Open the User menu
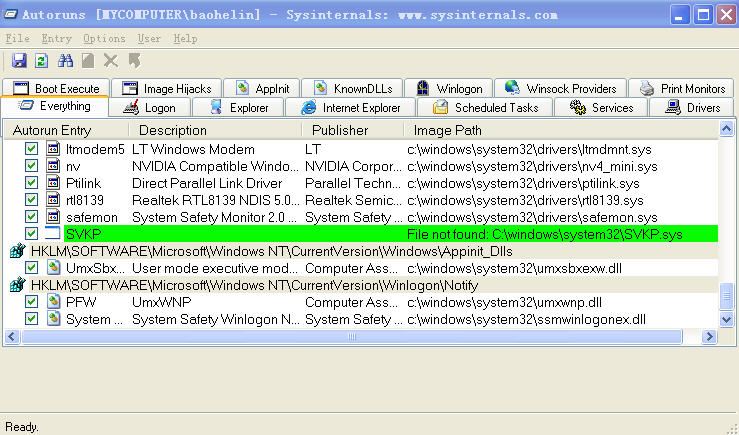This screenshot has height=435, width=739. [149, 38]
